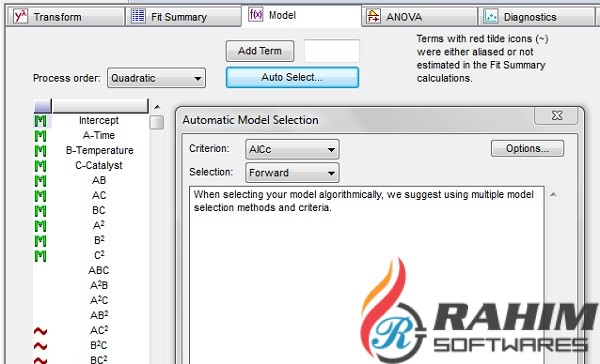Click the Diagnostics tab chart icon
The height and width of the screenshot is (364, 600).
click(491, 16)
